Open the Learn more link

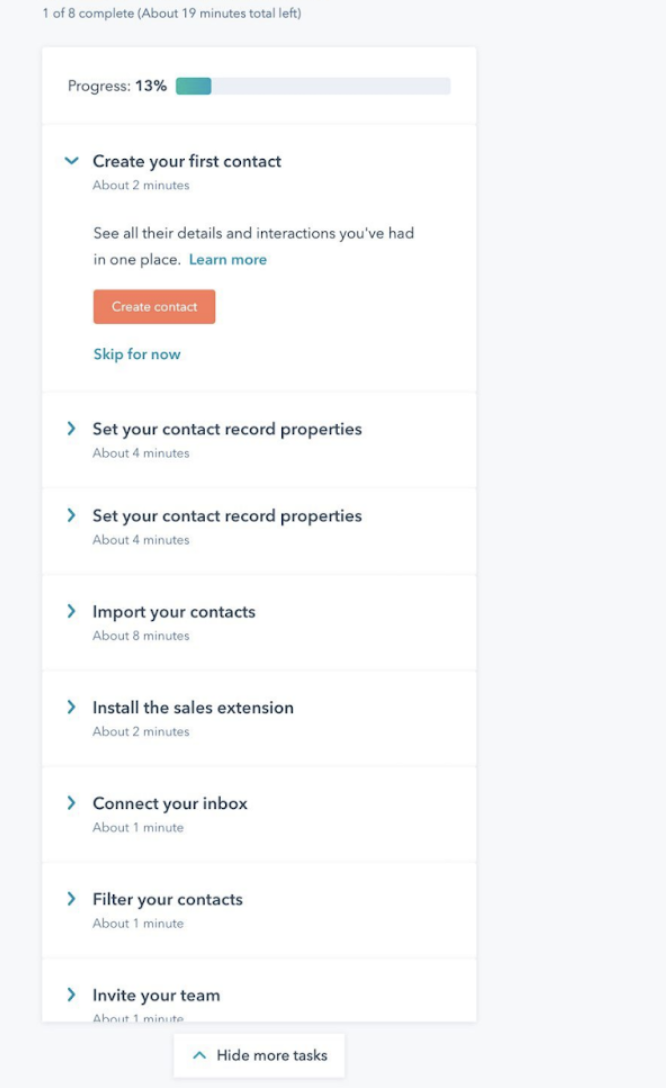coord(228,259)
